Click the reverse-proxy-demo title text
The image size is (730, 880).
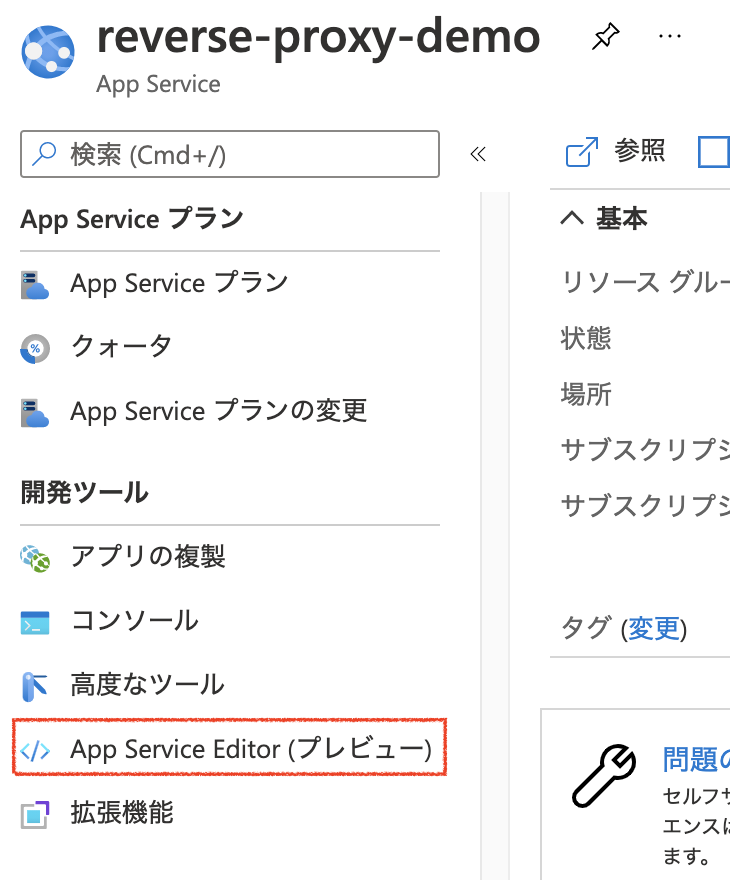click(318, 37)
